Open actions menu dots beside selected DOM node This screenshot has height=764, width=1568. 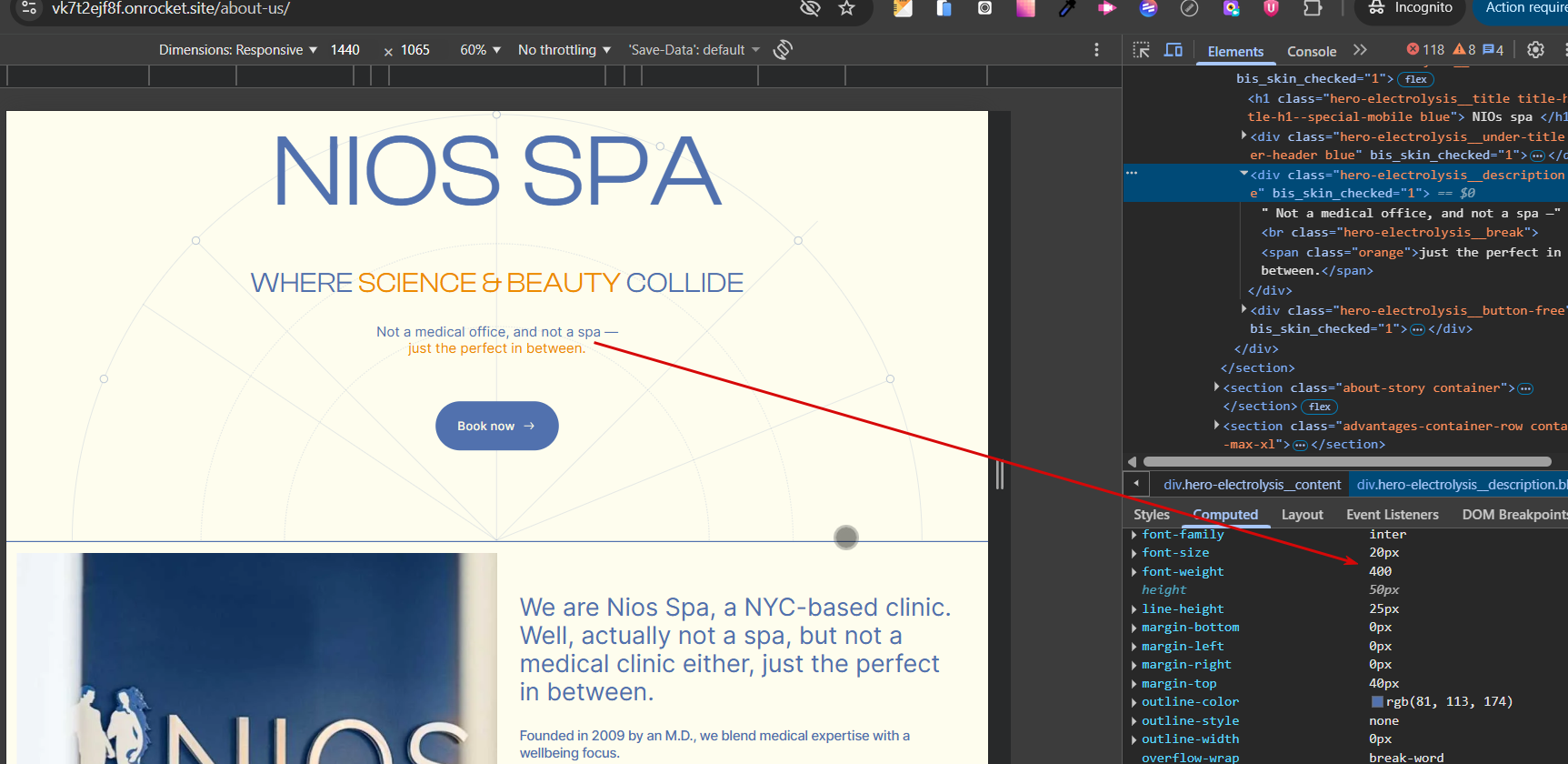pyautogui.click(x=1132, y=173)
